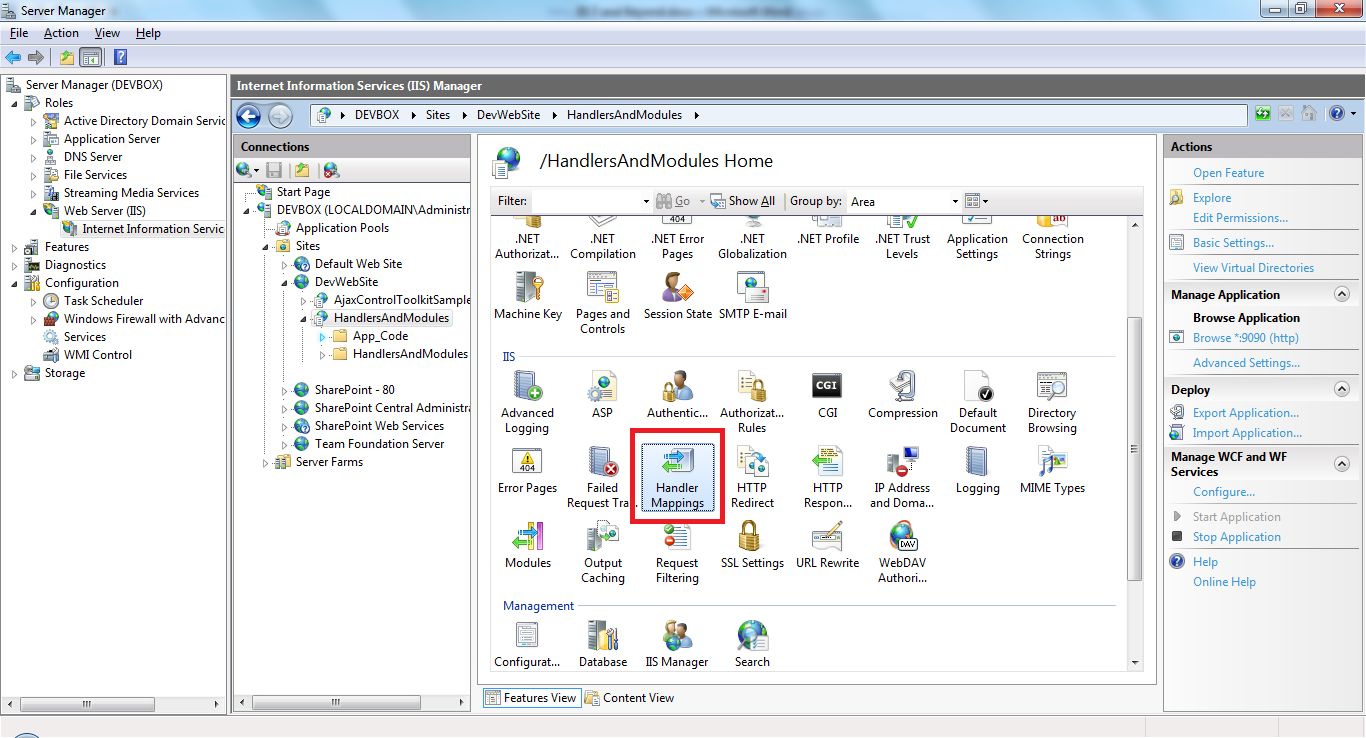Open the Database management icon
Screen dimensions: 1366x738
[x=602, y=644]
